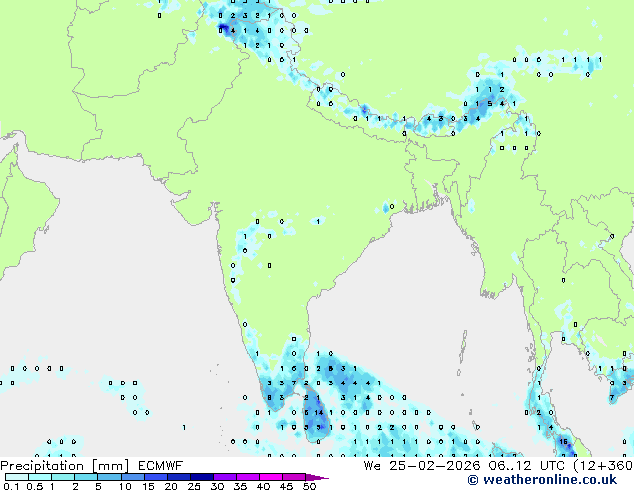634x490 pixels.
Task: Click the legend tick label '50'
Action: coord(310,486)
